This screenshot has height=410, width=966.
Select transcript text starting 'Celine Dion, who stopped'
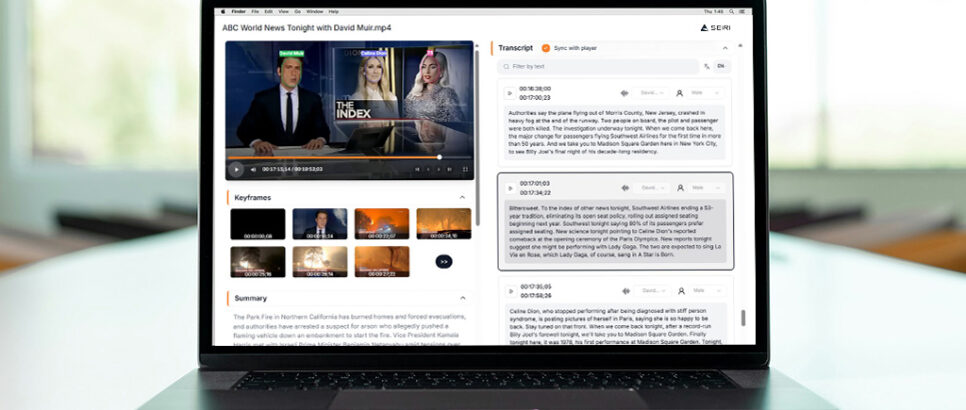point(616,326)
